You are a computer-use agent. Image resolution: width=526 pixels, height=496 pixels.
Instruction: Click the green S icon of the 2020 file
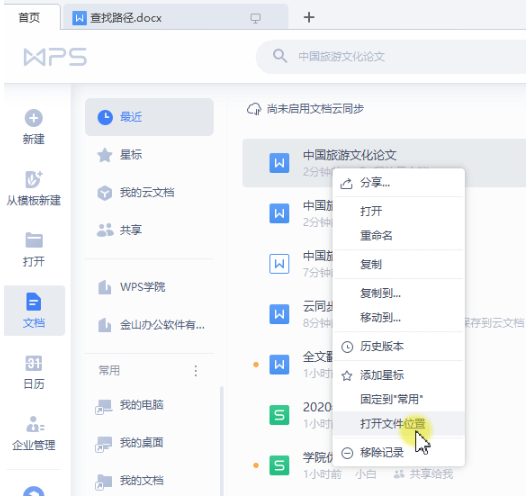[x=279, y=415]
